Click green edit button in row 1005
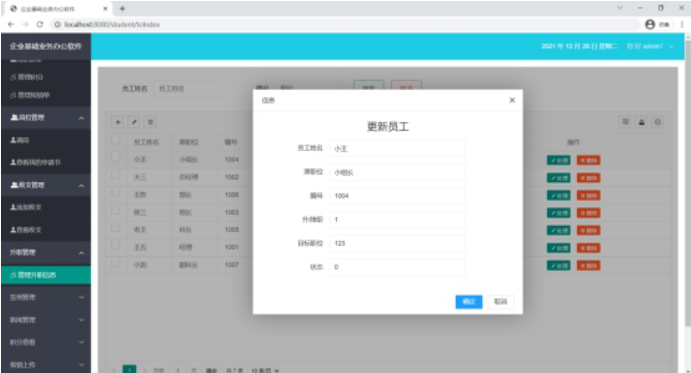 click(558, 230)
